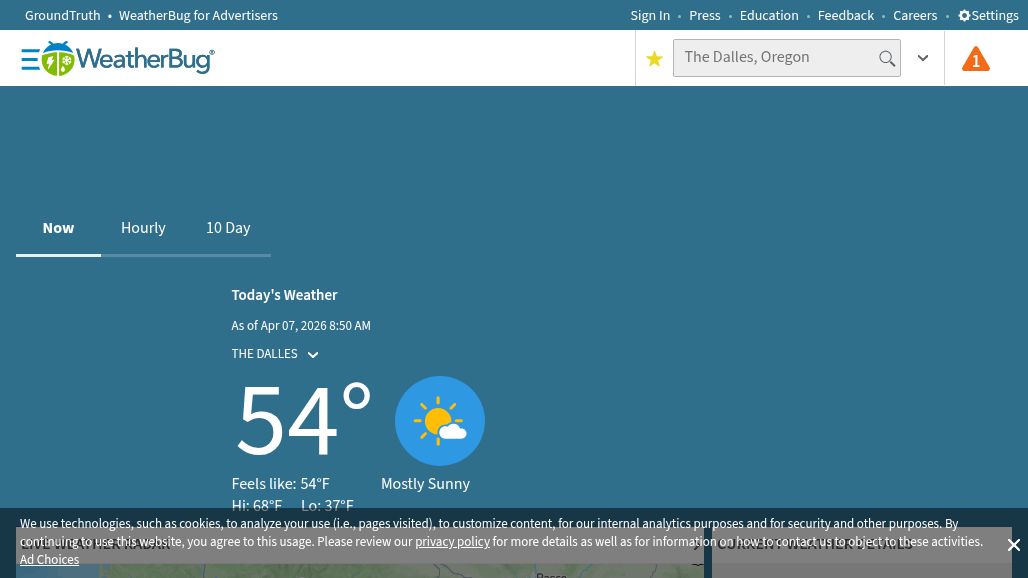The height and width of the screenshot is (578, 1028).
Task: Open WeatherBug for Advertisers link
Action: pos(198,16)
